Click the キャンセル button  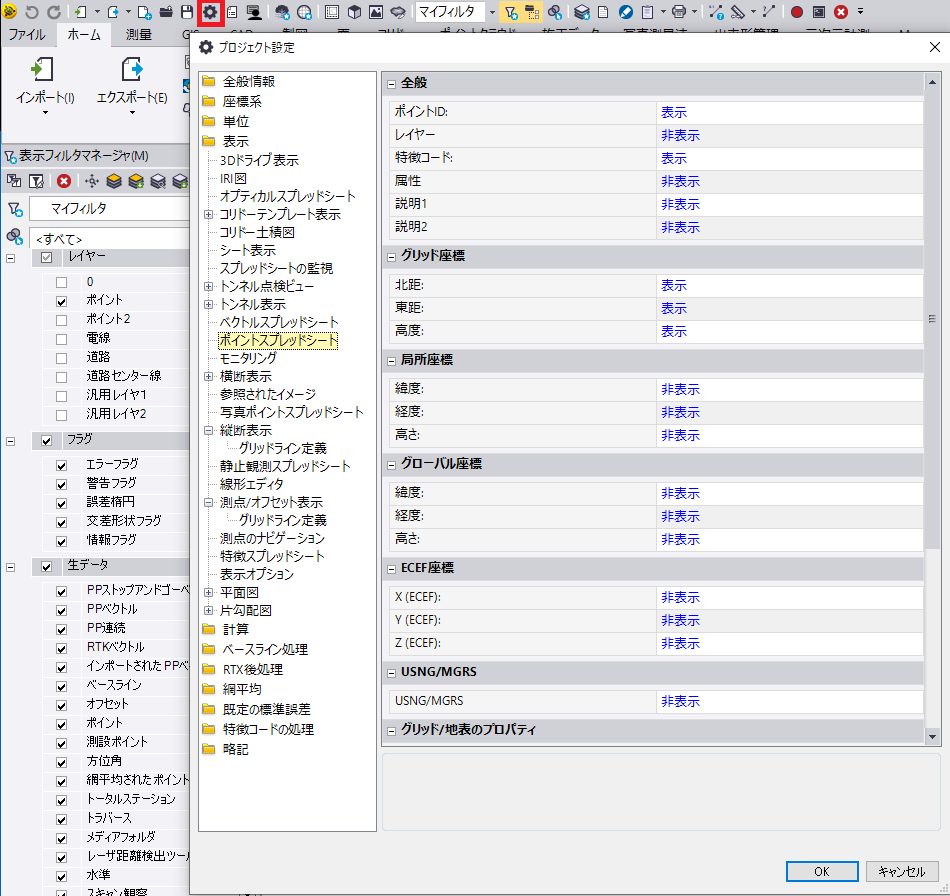tap(901, 871)
